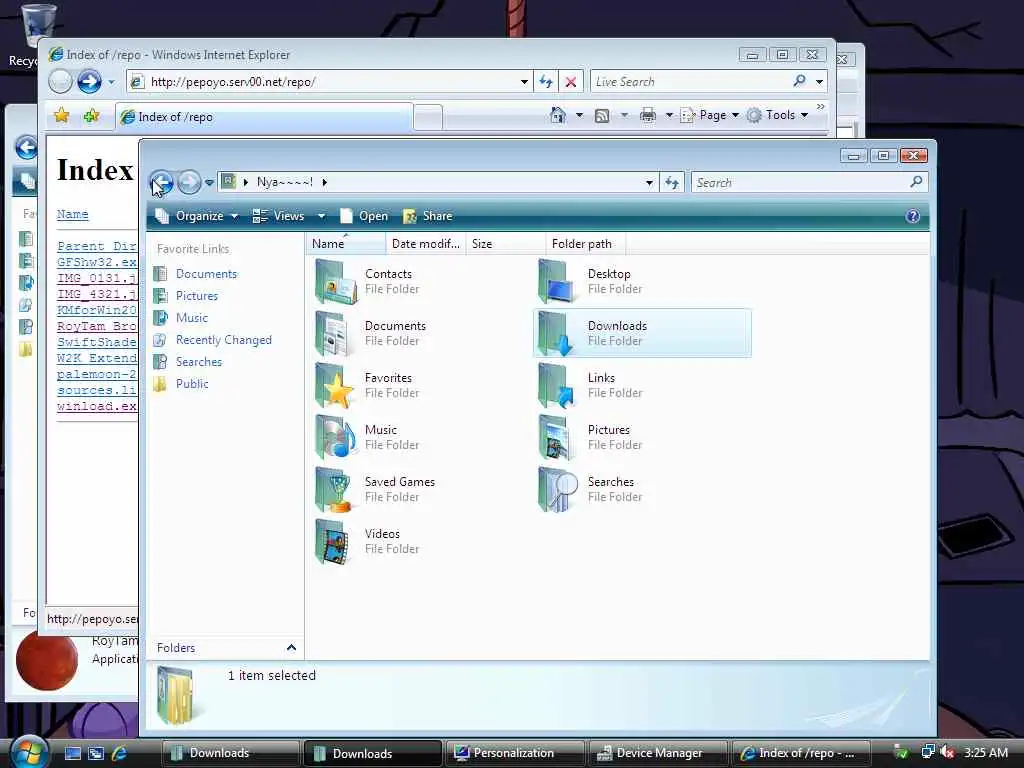Click Internet Explorer Stop button
The width and height of the screenshot is (1024, 768).
pos(570,82)
